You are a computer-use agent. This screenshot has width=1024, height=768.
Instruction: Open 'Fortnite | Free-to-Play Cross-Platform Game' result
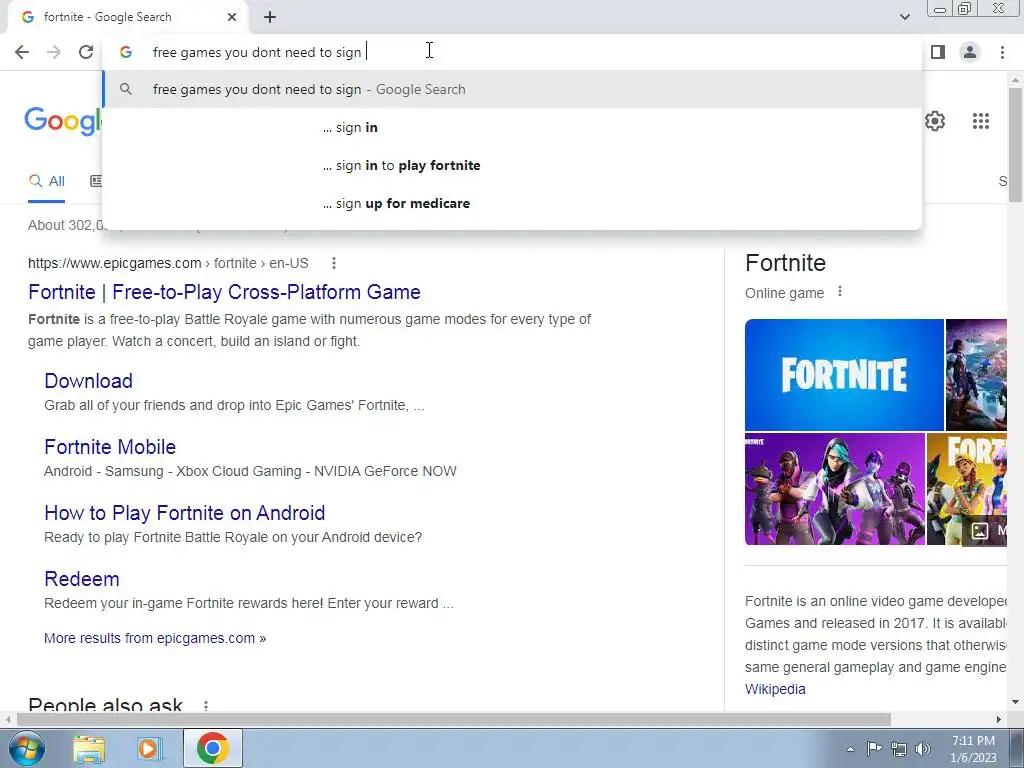[225, 292]
